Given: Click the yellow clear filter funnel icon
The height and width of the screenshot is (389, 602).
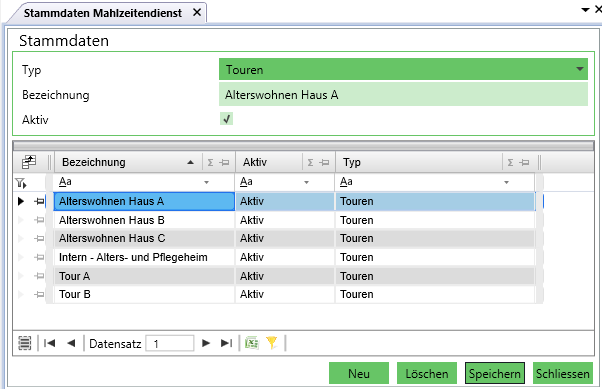Looking at the screenshot, I should coord(272,343).
